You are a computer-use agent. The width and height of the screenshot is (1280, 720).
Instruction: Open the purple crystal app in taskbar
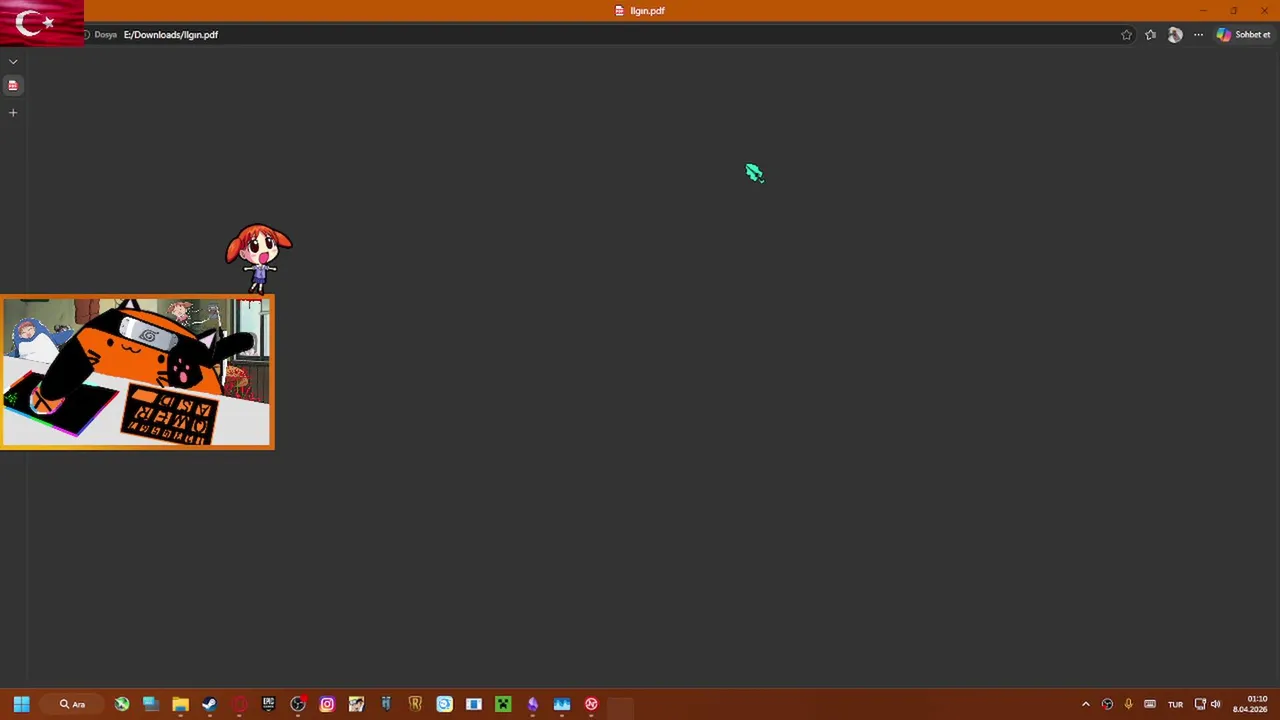click(532, 704)
